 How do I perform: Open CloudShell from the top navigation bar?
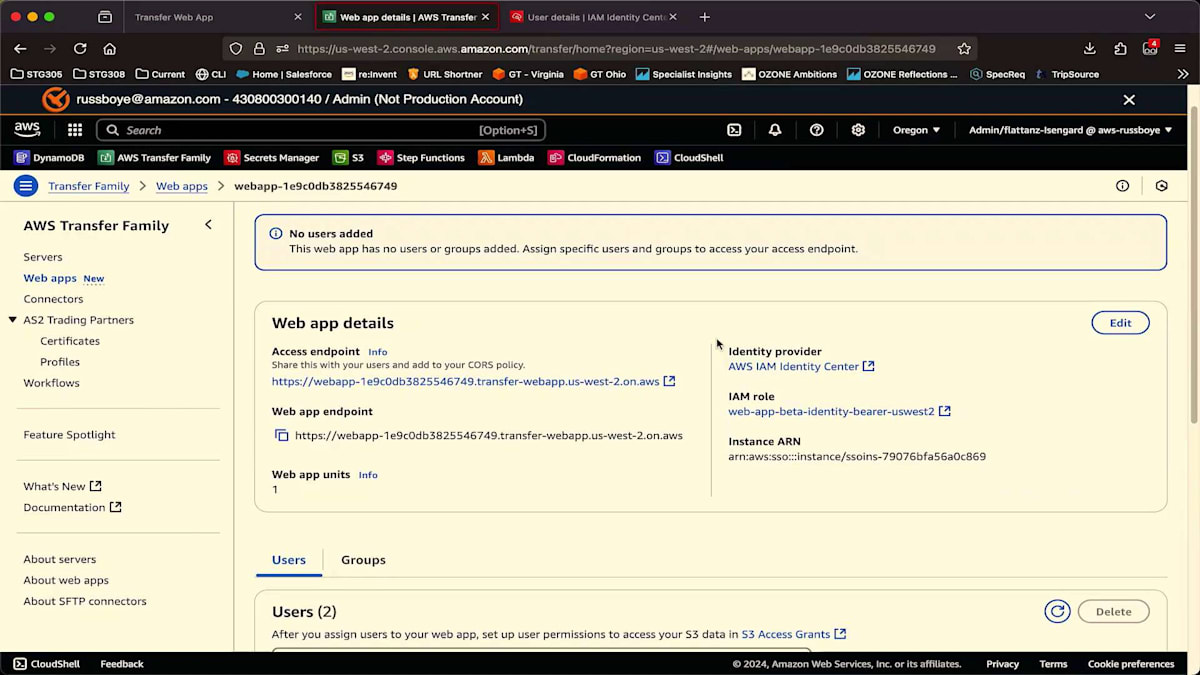(x=734, y=130)
